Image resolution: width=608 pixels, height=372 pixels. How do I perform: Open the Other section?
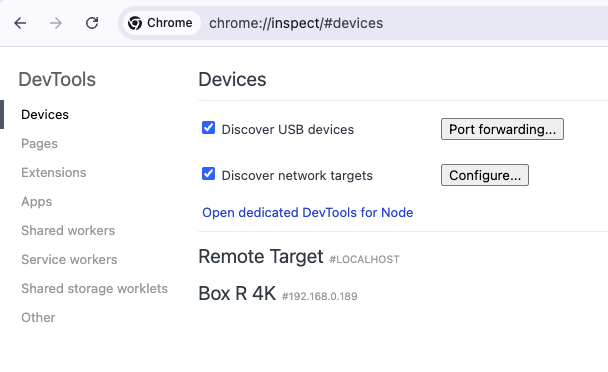(38, 317)
